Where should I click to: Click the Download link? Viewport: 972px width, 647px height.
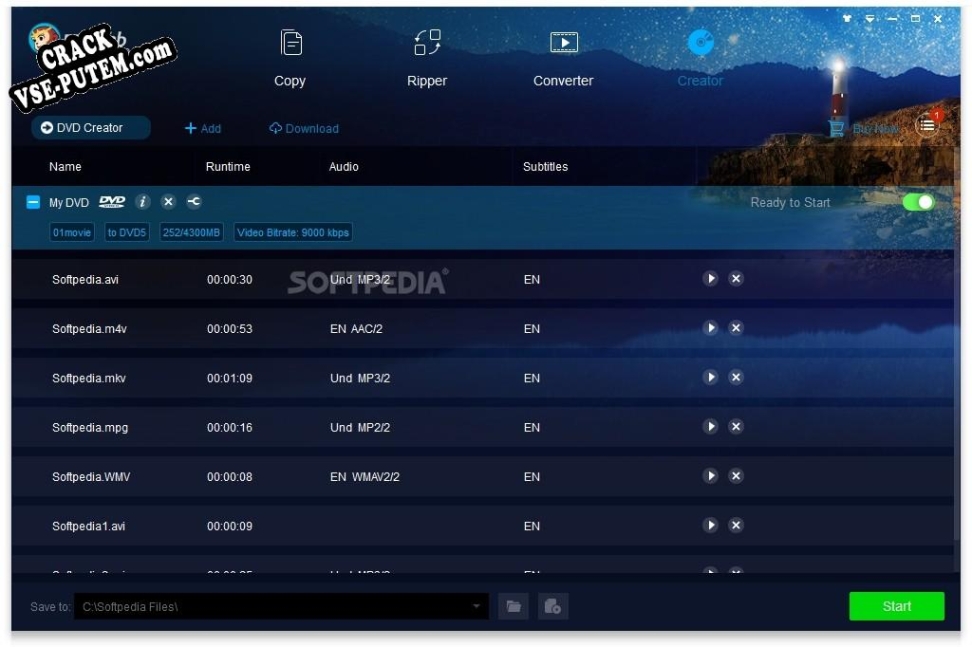tap(304, 128)
